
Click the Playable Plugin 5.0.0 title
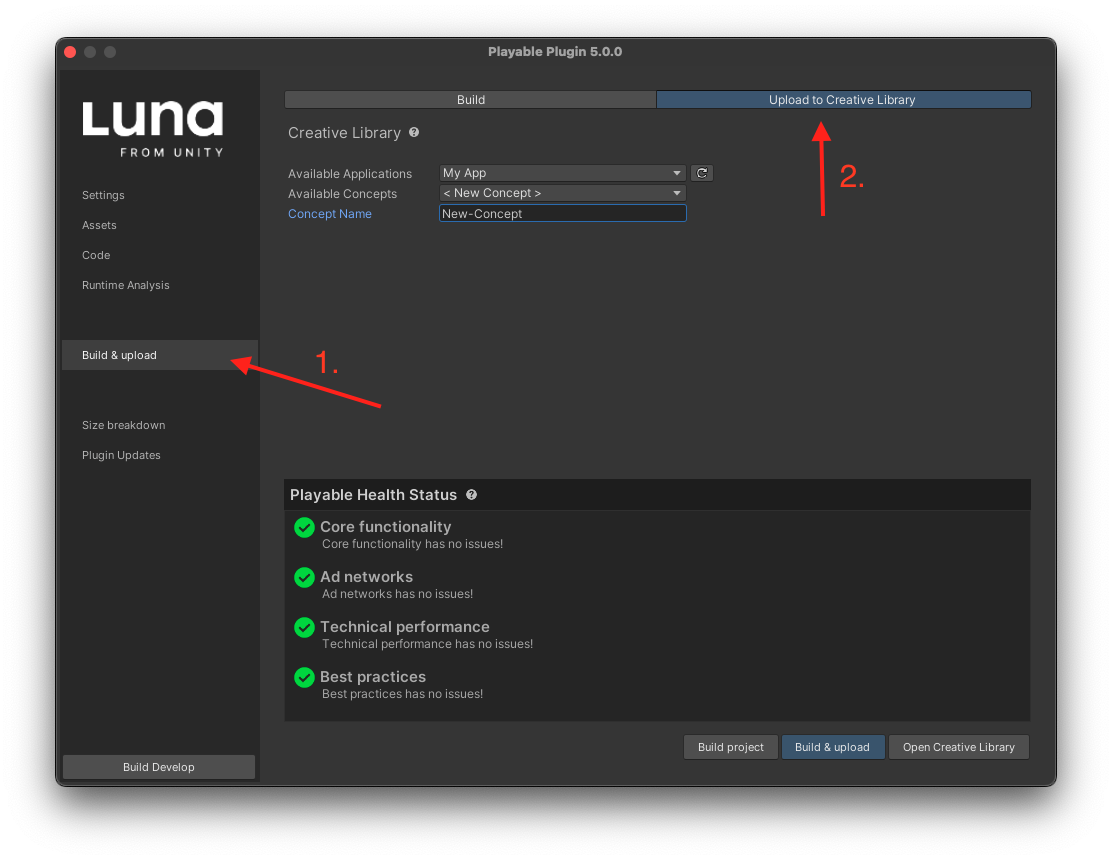(555, 52)
